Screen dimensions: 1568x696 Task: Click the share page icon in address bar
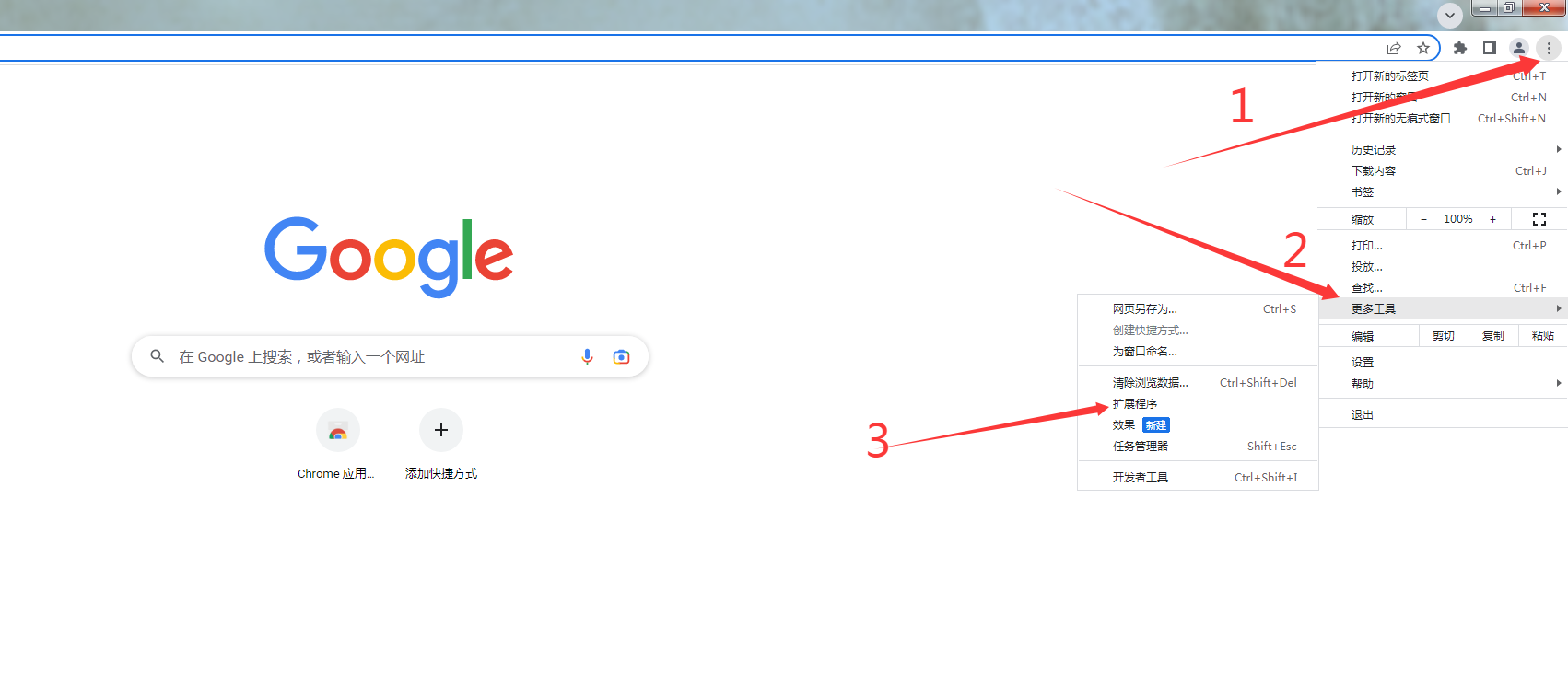click(x=1394, y=48)
